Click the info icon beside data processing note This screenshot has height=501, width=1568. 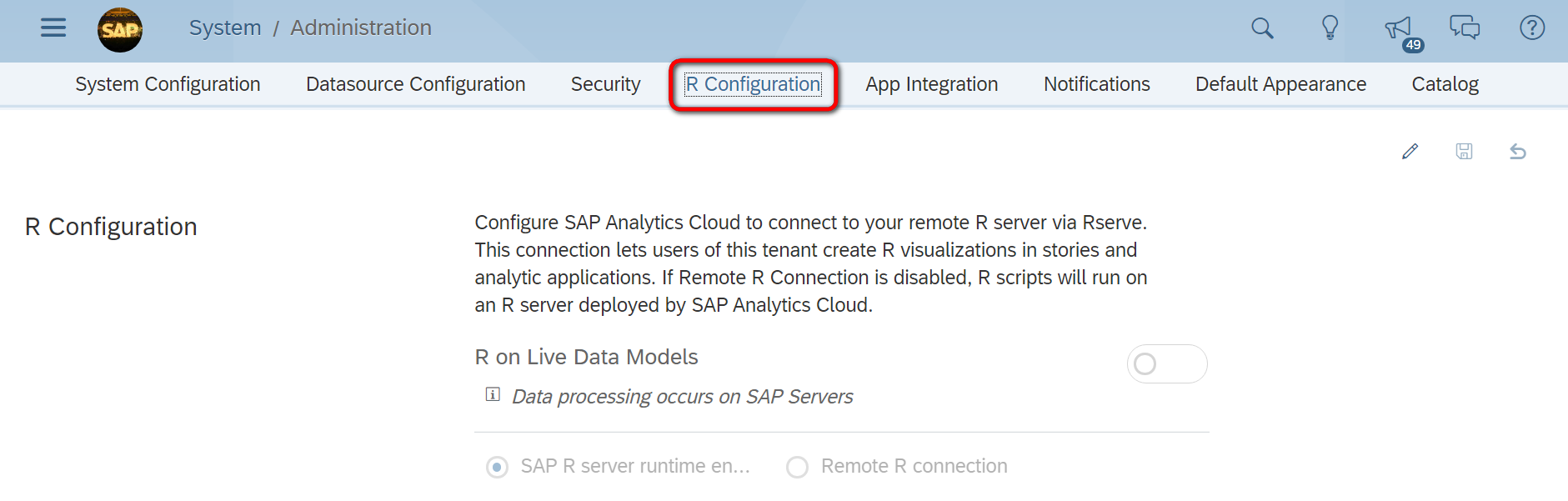click(x=493, y=394)
